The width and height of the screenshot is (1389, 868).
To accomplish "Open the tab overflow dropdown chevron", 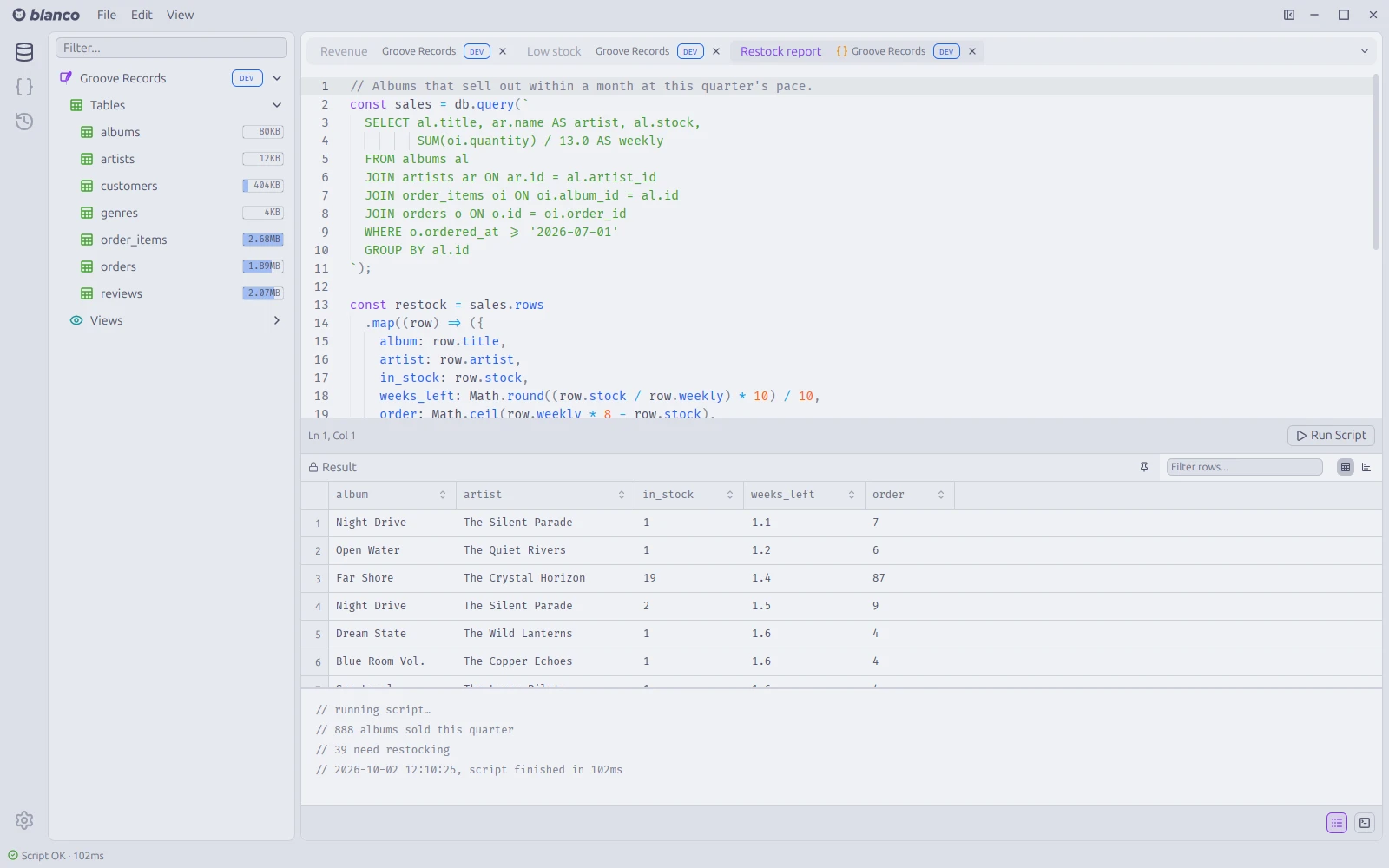I will 1365,51.
